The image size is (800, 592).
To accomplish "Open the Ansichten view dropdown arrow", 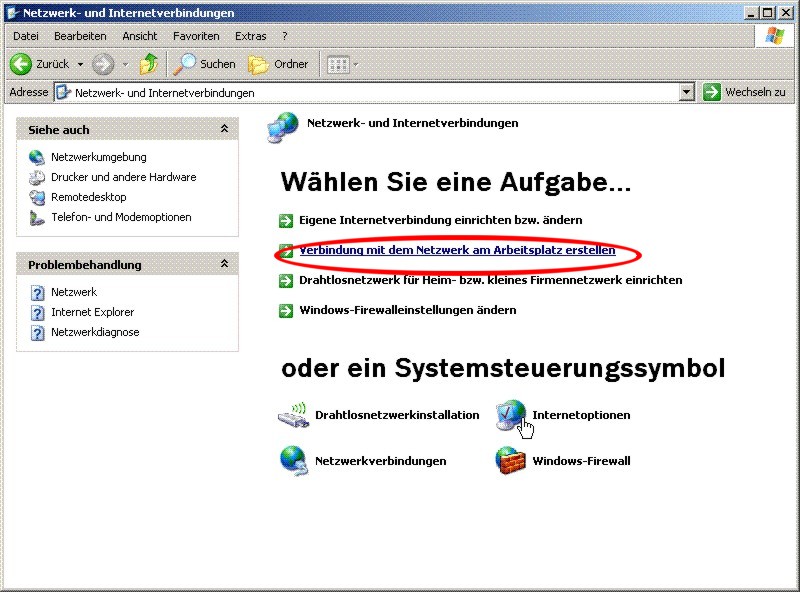I will tap(356, 64).
